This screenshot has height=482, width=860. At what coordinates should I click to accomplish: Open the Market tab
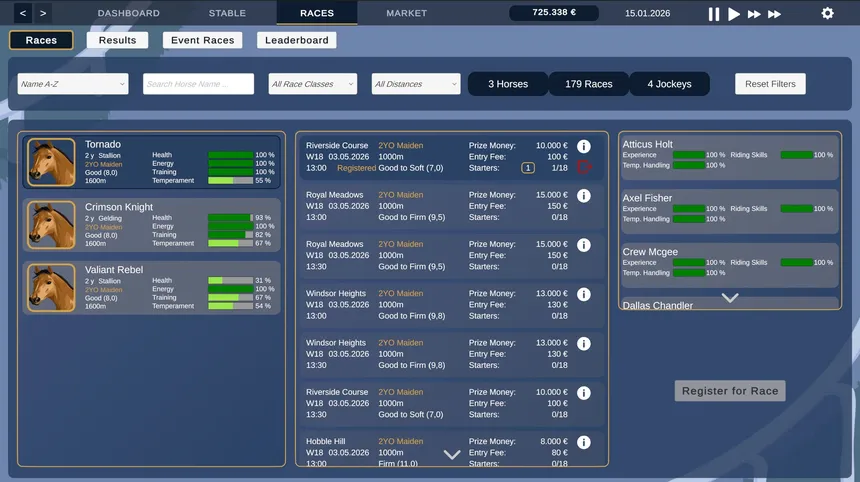406,13
